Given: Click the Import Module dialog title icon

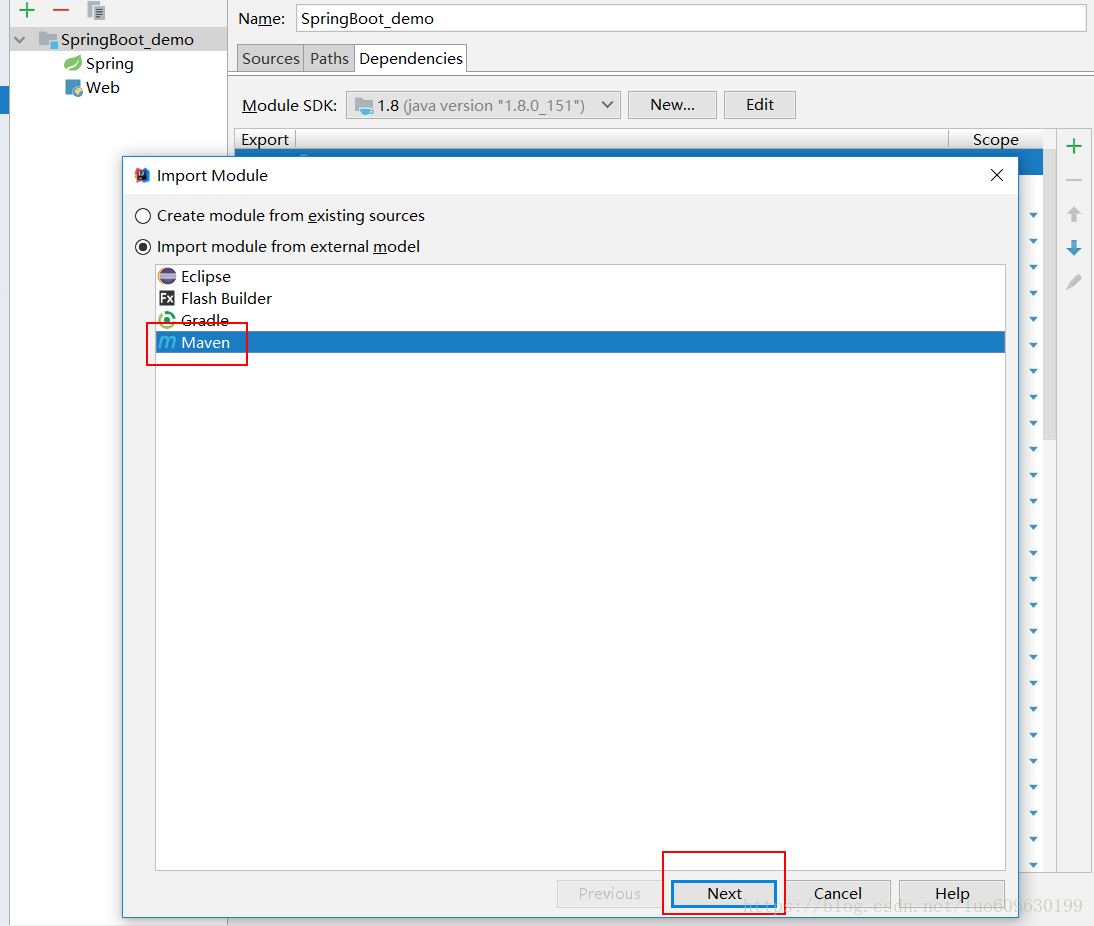Looking at the screenshot, I should (x=142, y=175).
